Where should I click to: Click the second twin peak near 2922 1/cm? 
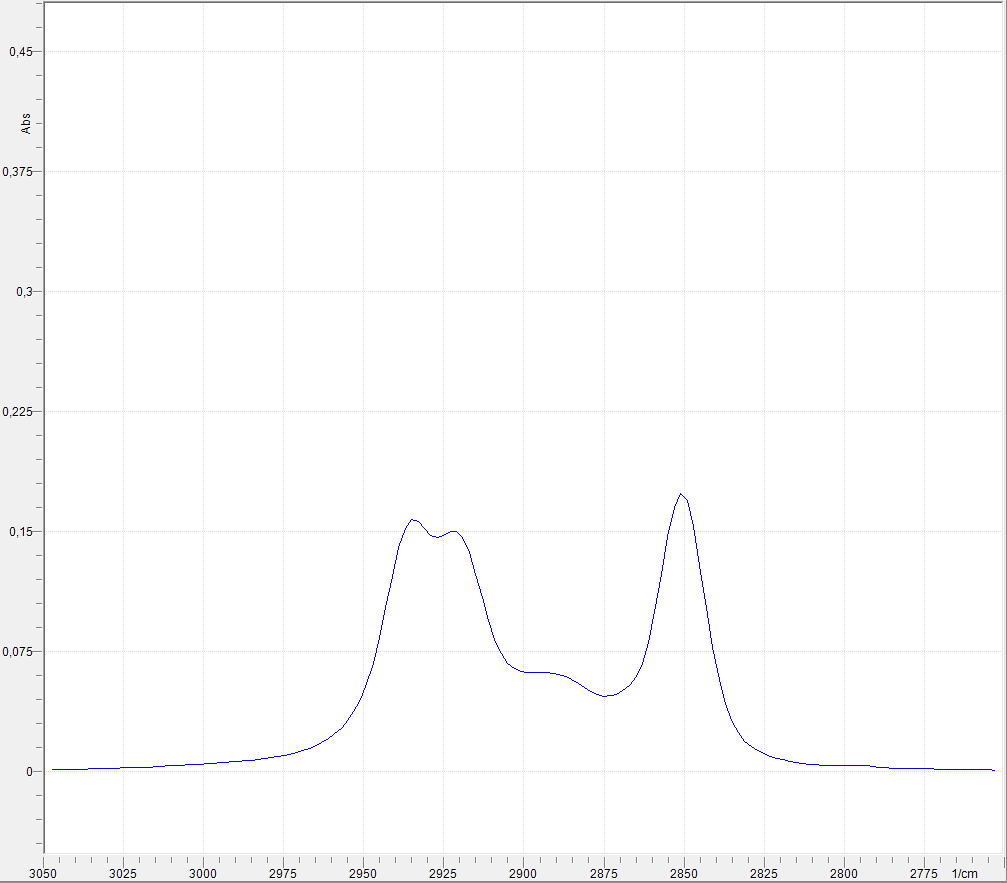click(x=454, y=531)
